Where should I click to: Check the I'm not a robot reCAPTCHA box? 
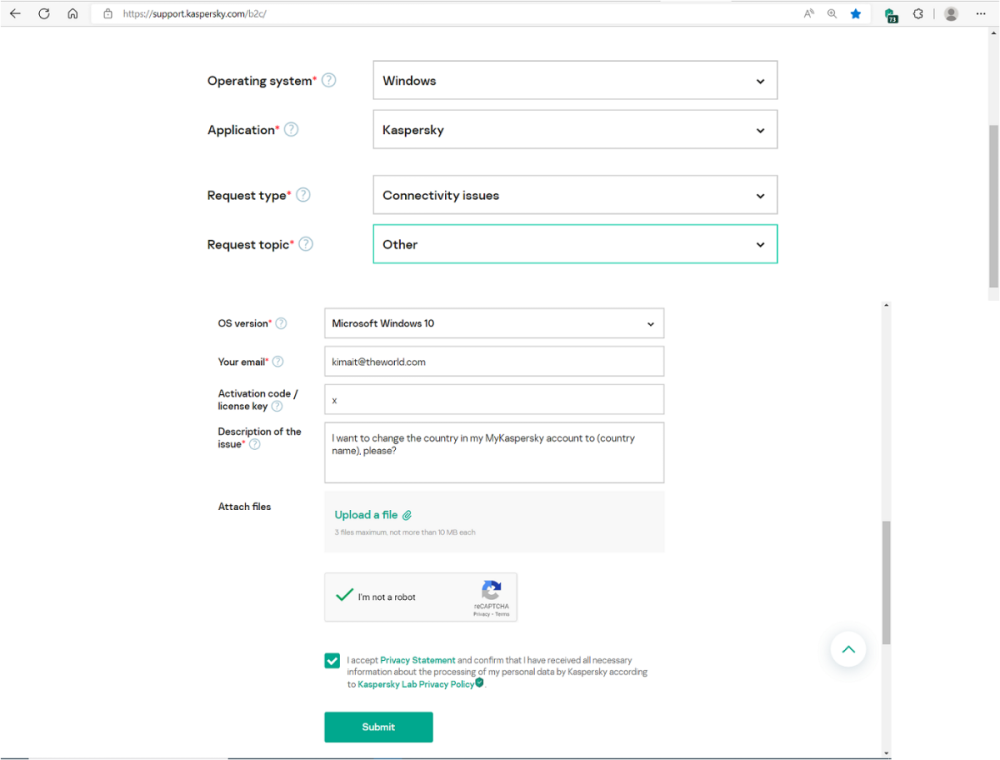click(345, 596)
